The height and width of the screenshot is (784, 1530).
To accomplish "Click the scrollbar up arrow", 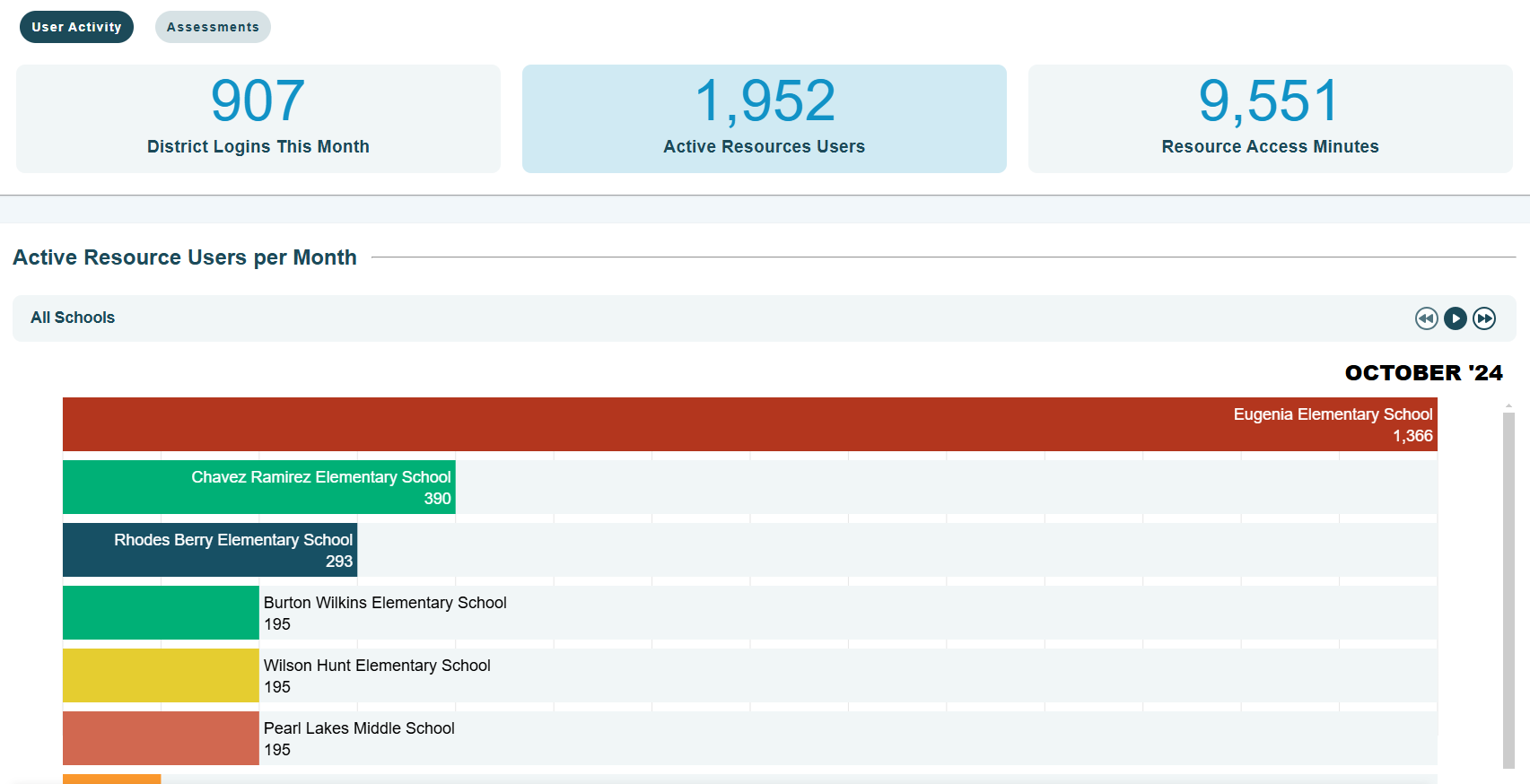I will tap(1508, 406).
